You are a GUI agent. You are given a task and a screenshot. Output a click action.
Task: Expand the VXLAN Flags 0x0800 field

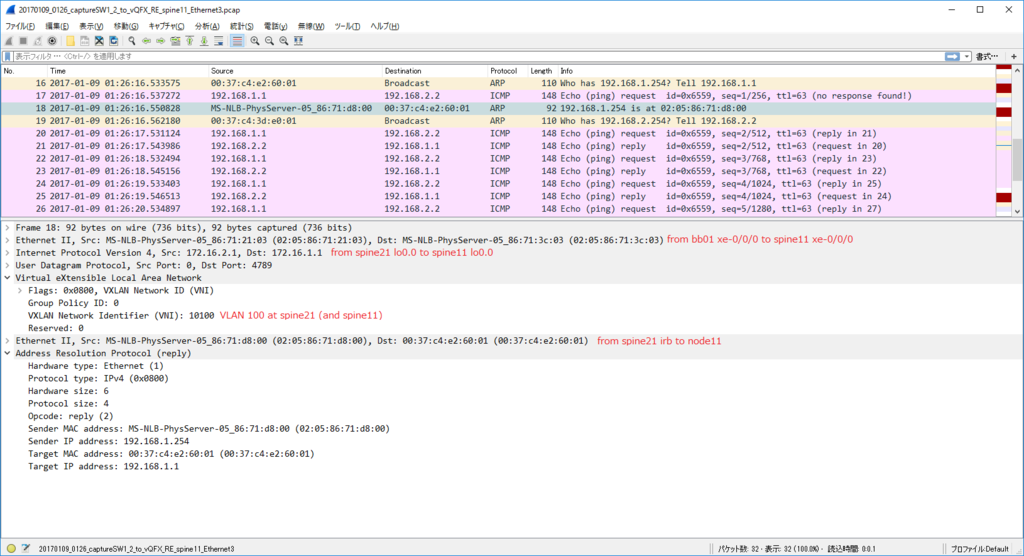coord(20,291)
